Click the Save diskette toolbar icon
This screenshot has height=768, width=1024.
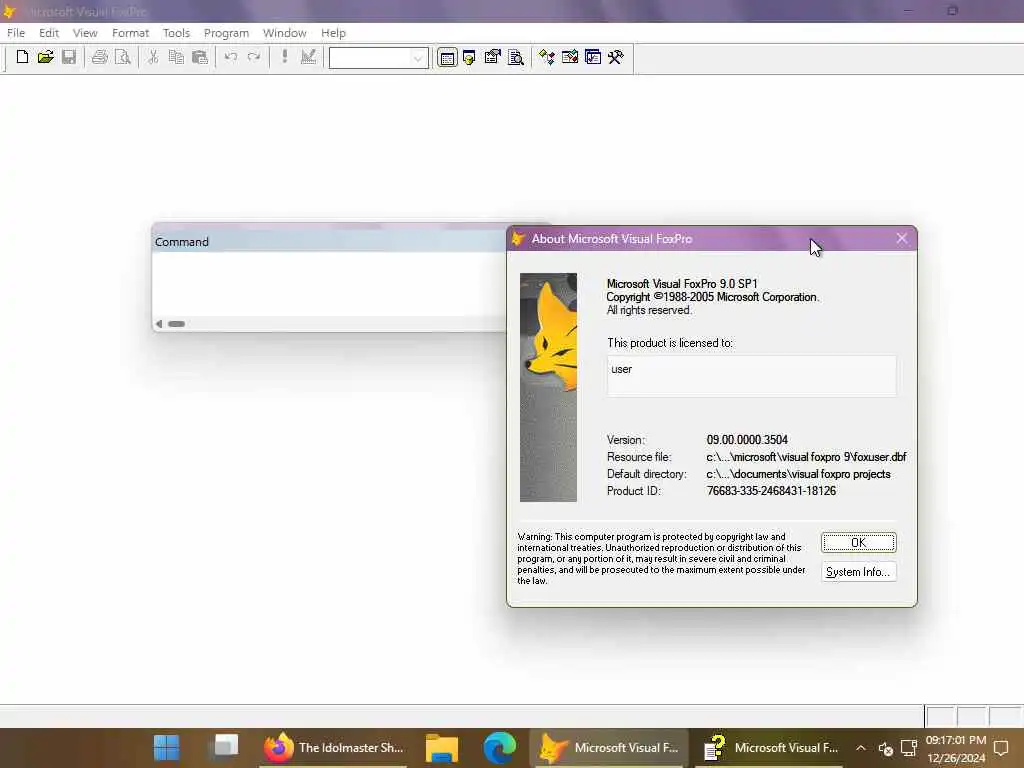[x=69, y=57]
